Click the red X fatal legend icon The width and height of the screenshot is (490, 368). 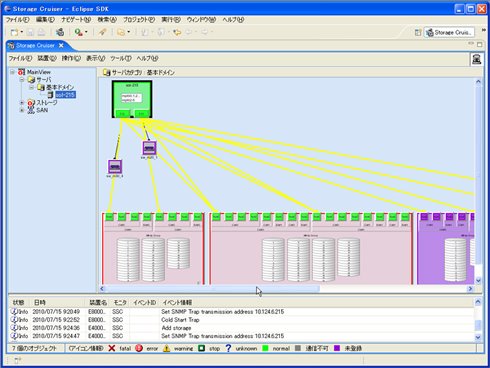(112, 348)
